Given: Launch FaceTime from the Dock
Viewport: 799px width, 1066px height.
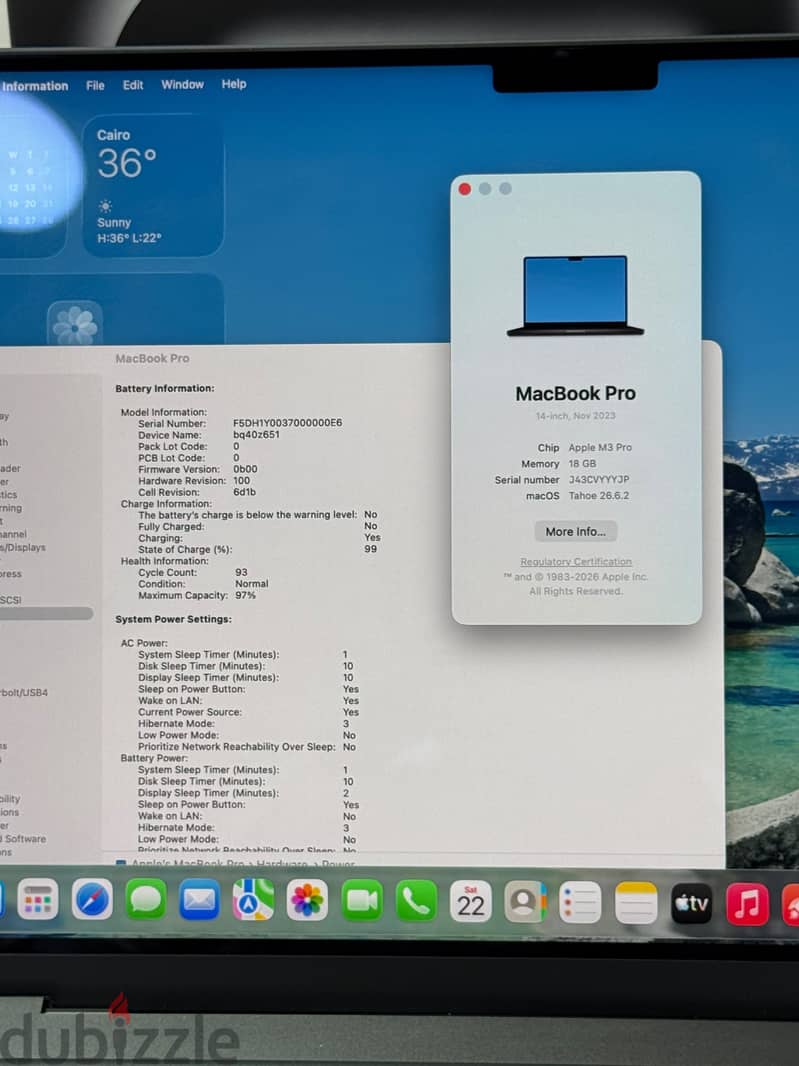Looking at the screenshot, I should click(362, 900).
